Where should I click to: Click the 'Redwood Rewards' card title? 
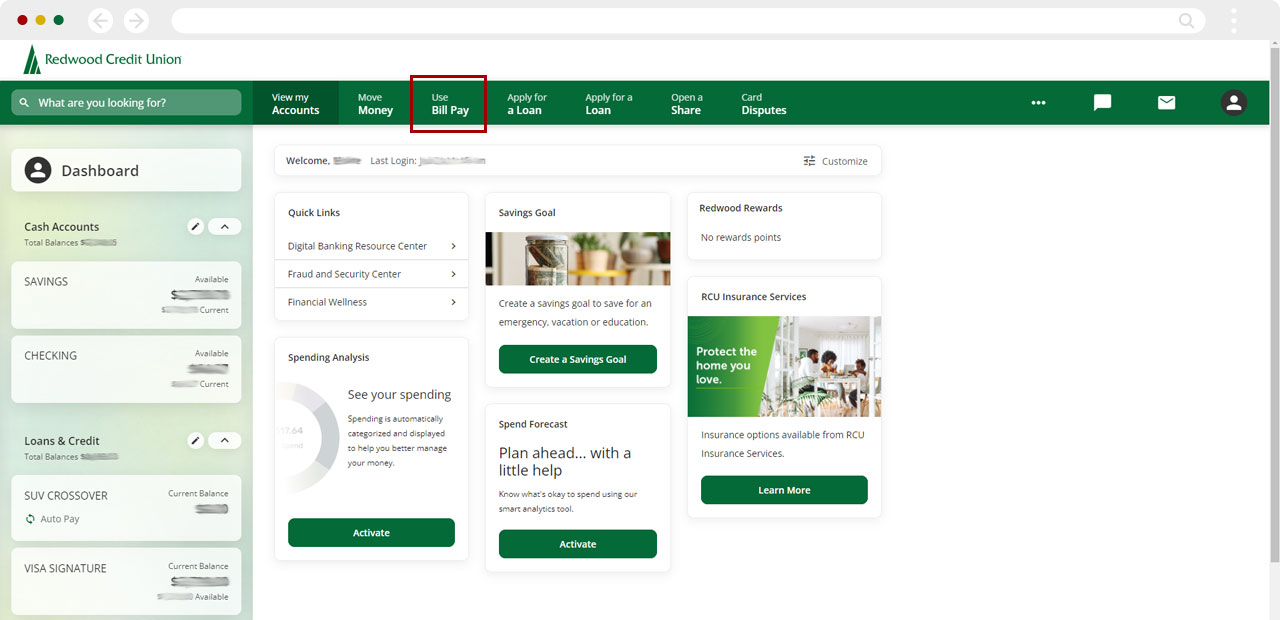click(x=741, y=208)
